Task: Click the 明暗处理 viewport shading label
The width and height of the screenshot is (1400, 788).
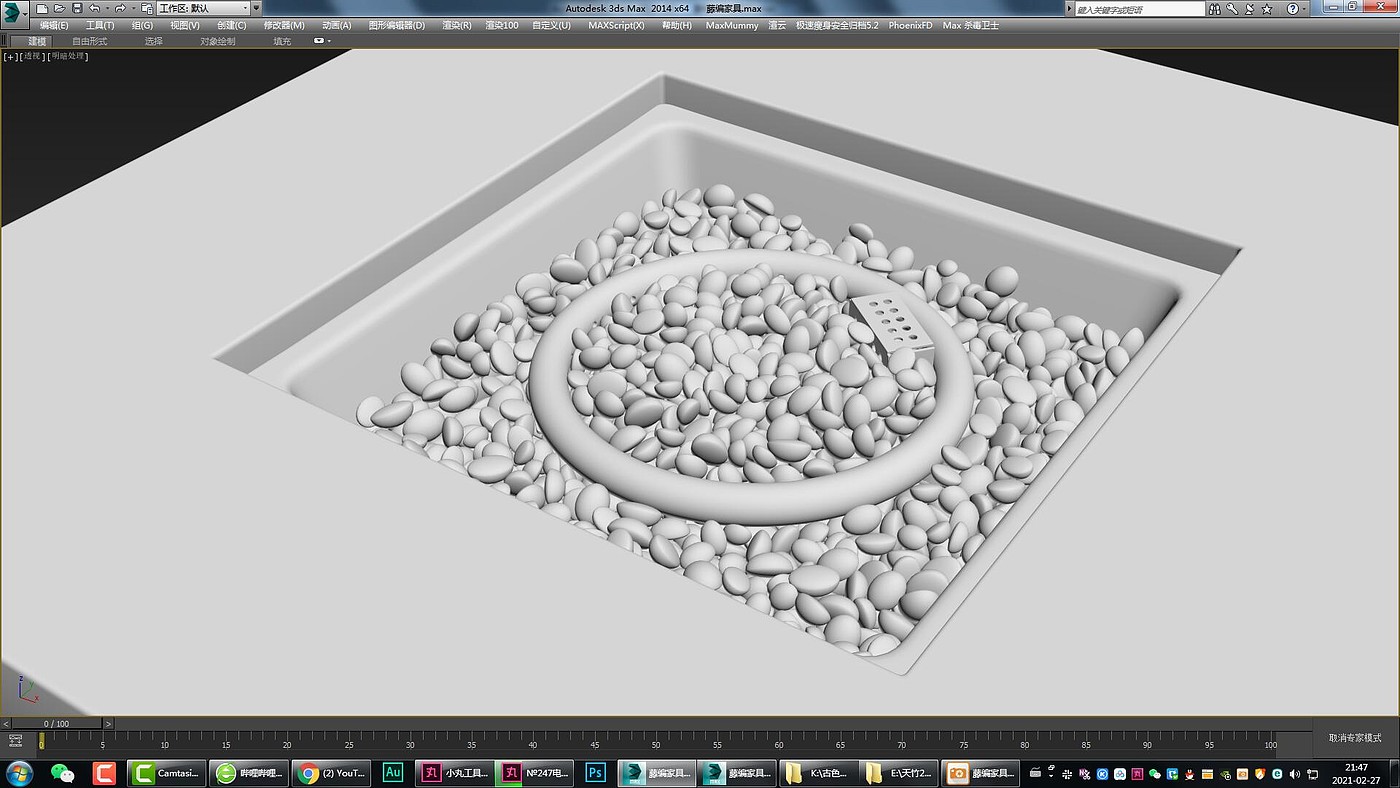Action: (69, 57)
